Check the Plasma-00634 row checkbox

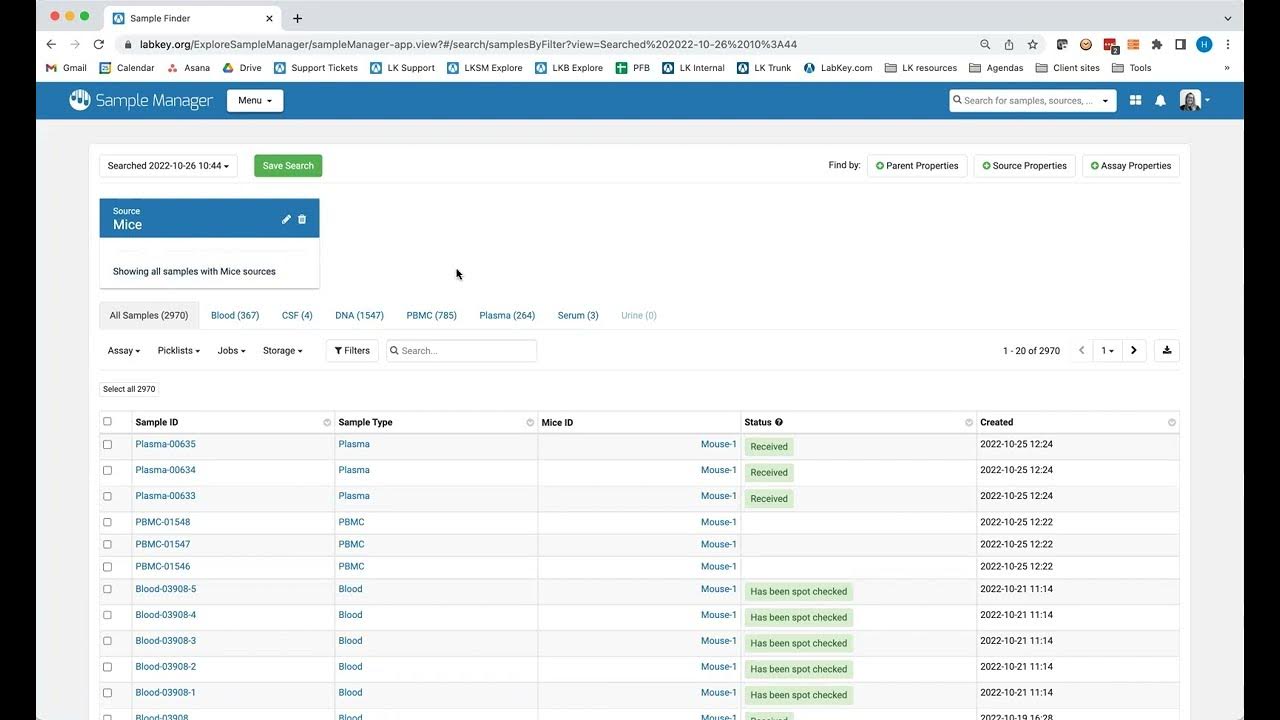tap(108, 470)
